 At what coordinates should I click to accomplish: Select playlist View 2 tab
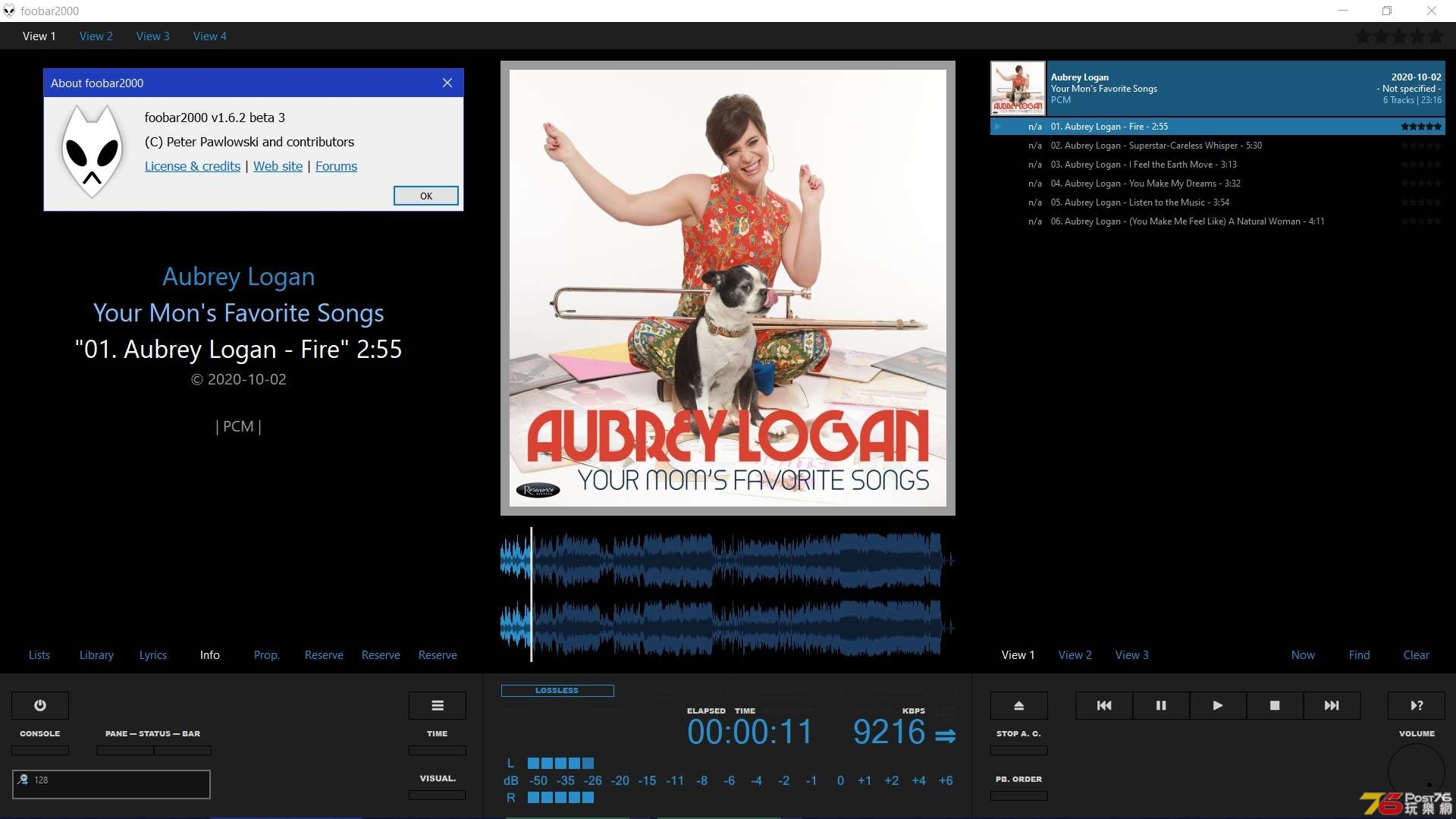click(1075, 654)
